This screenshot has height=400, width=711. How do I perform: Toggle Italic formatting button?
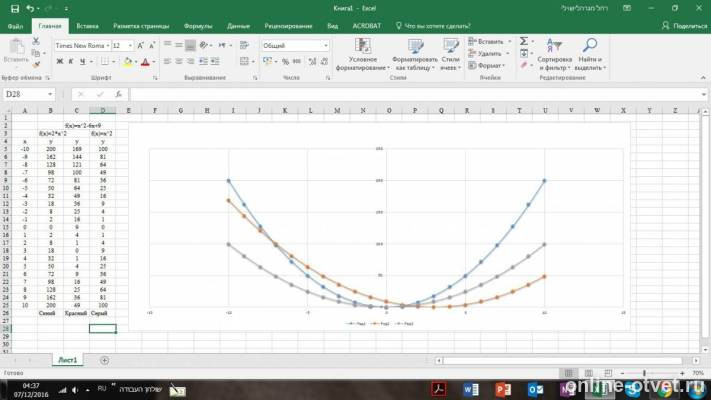click(x=71, y=62)
